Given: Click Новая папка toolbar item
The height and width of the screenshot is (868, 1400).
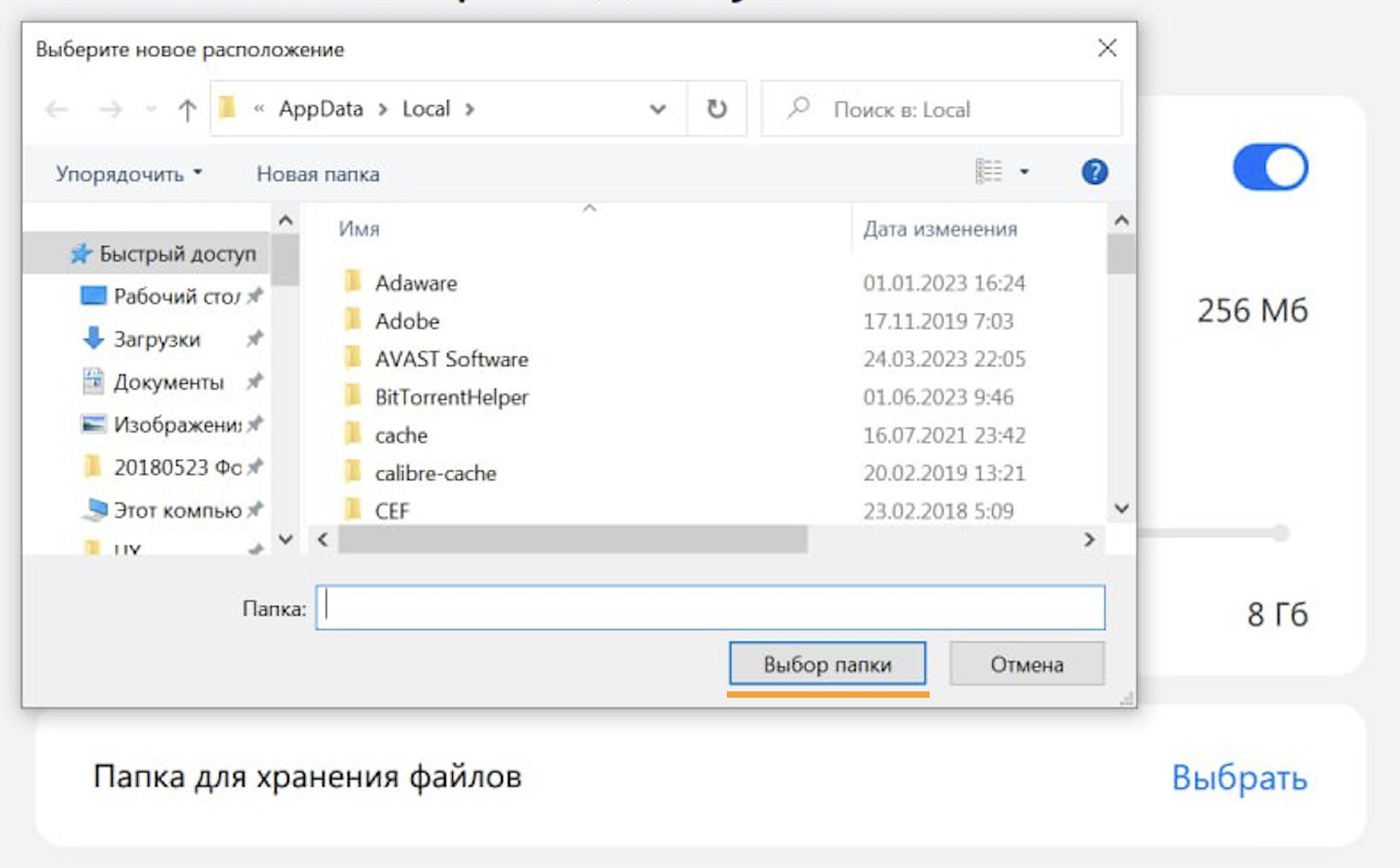Looking at the screenshot, I should pyautogui.click(x=318, y=173).
